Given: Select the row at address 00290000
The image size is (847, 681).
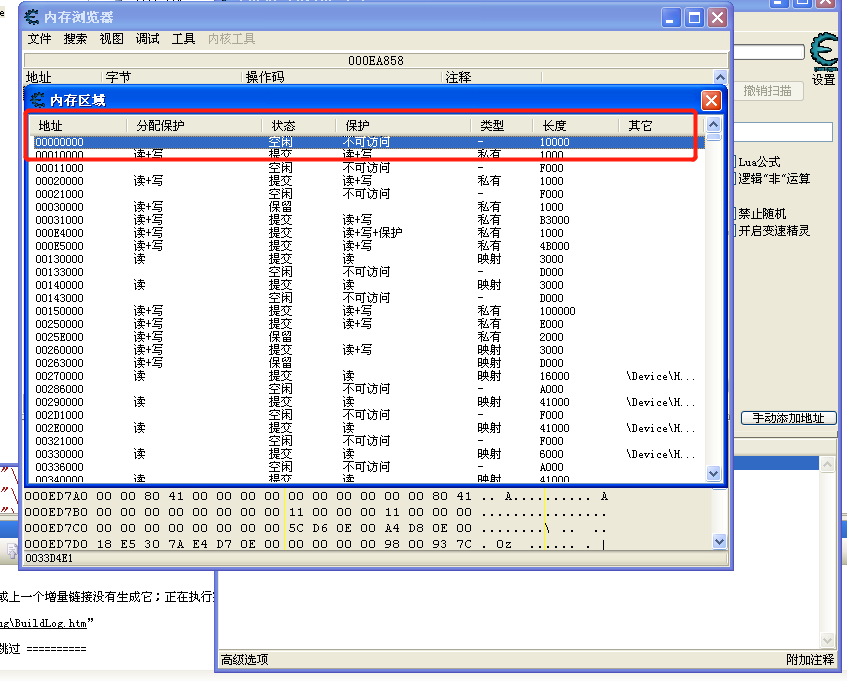Looking at the screenshot, I should 369,402.
